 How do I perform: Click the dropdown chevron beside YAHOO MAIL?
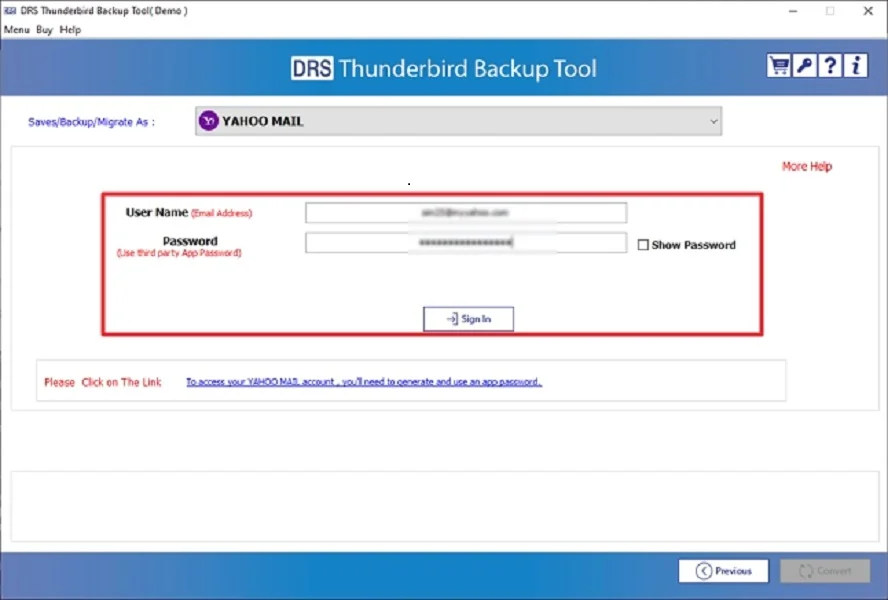coord(713,121)
